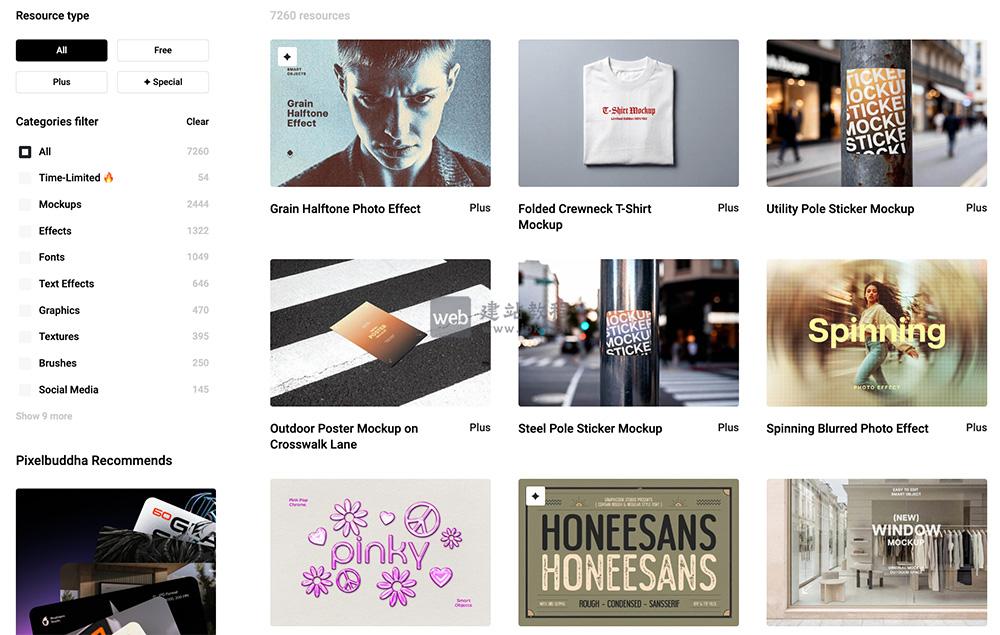View the pinky chrome text effect thumbnail
Image resolution: width=1000 pixels, height=635 pixels.
coord(380,552)
